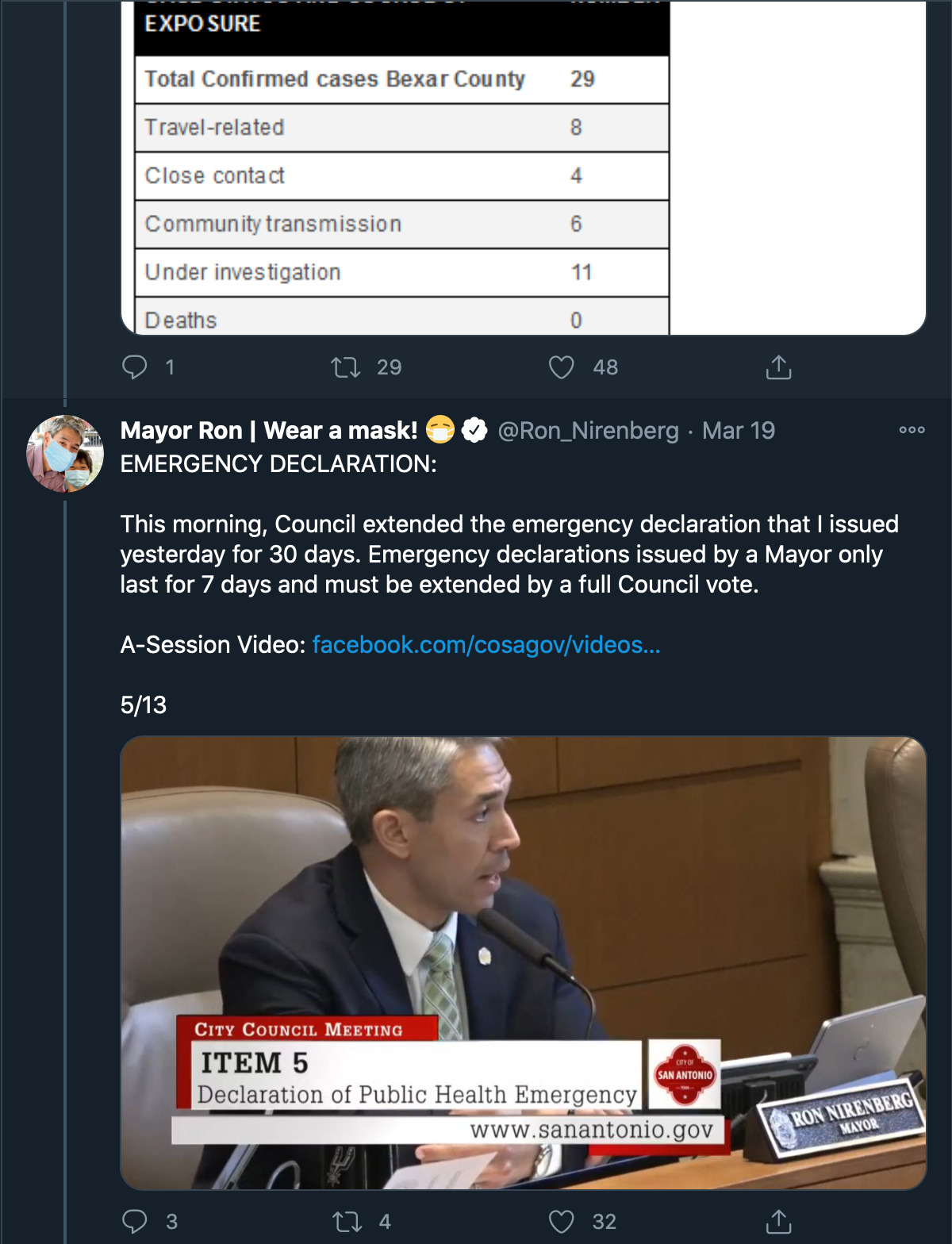Like the Bexar County cases tweet
The height and width of the screenshot is (1244, 952).
[562, 367]
